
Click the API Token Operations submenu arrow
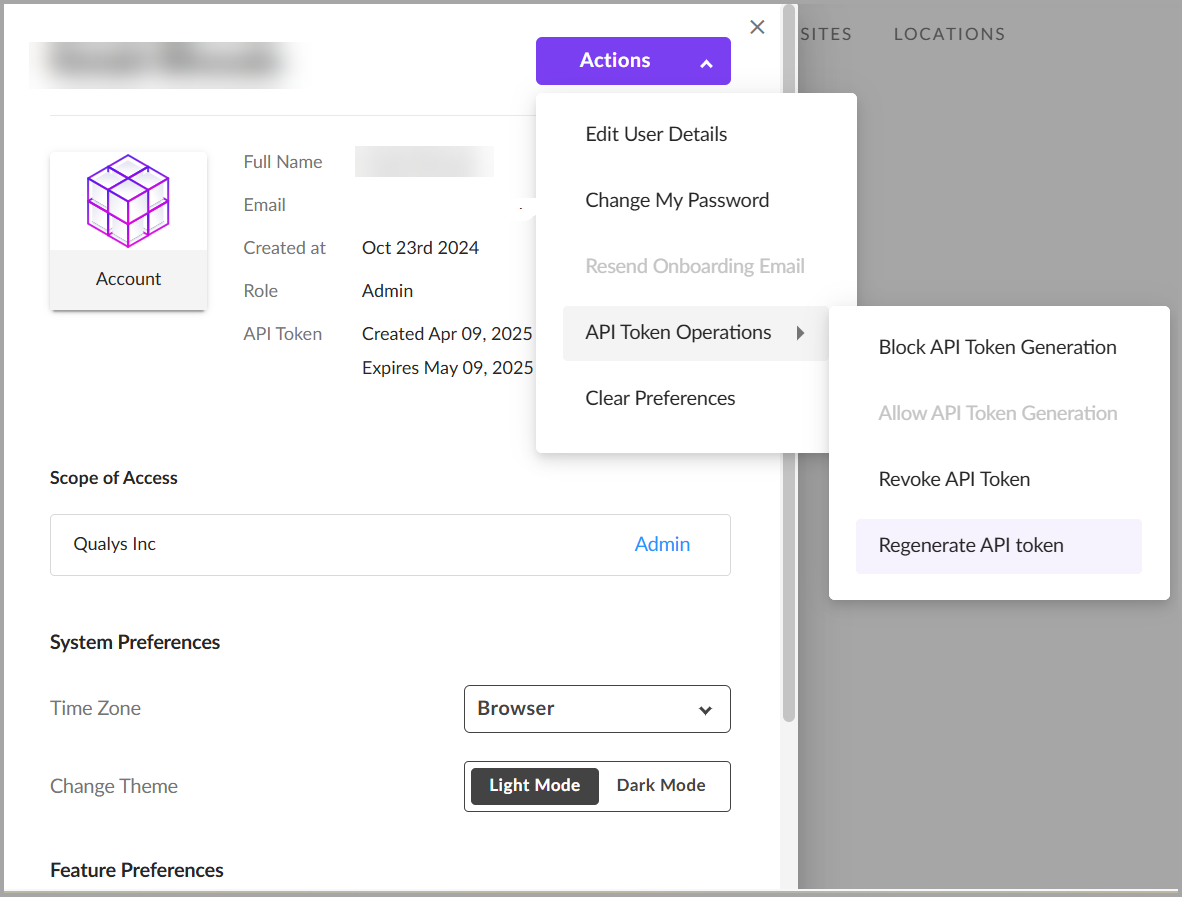(x=801, y=333)
